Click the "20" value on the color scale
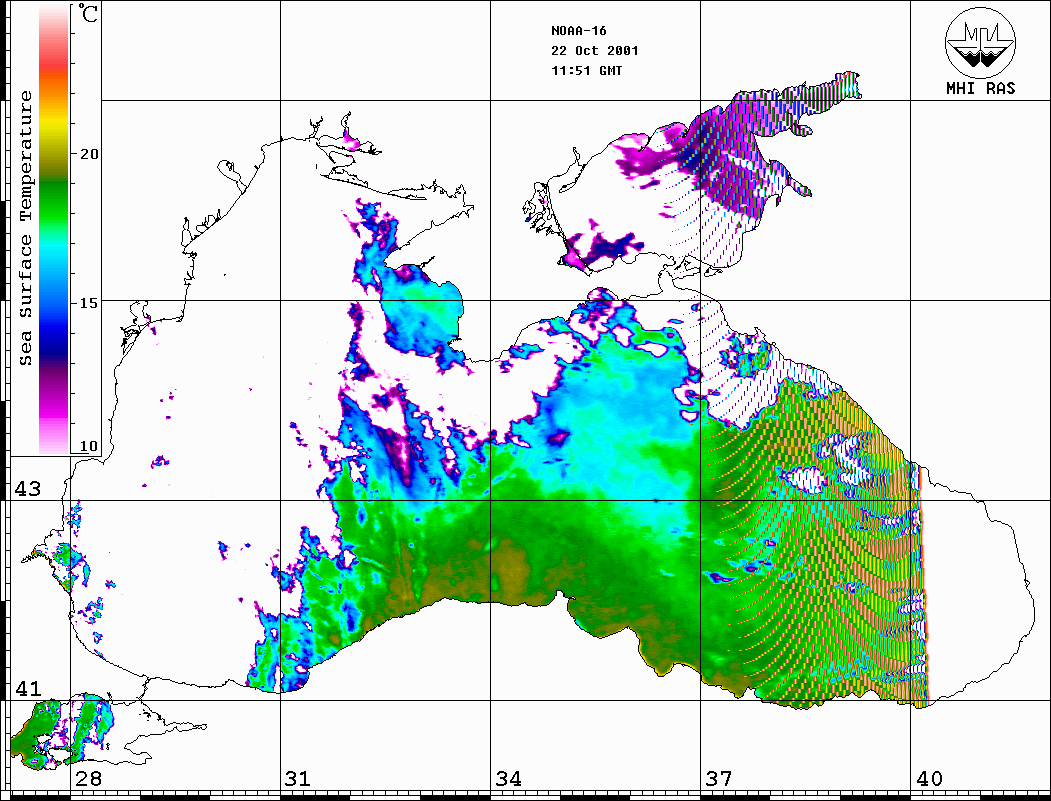 tap(89, 154)
